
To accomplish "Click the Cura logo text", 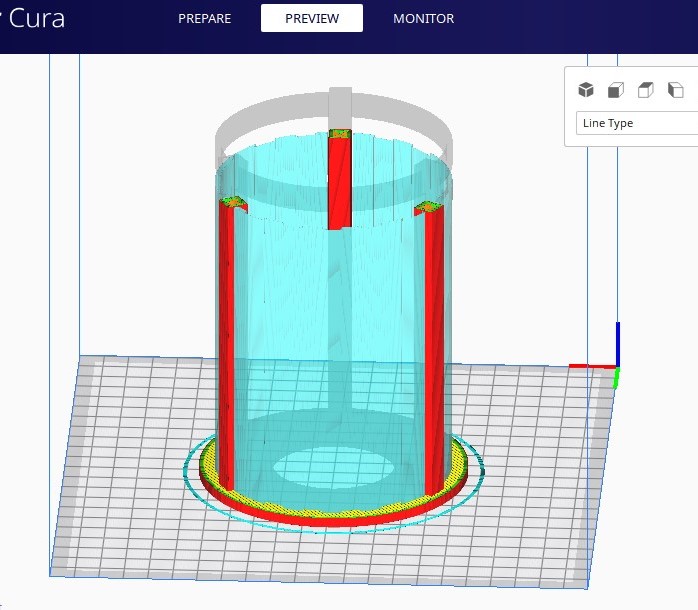I will 35,19.
